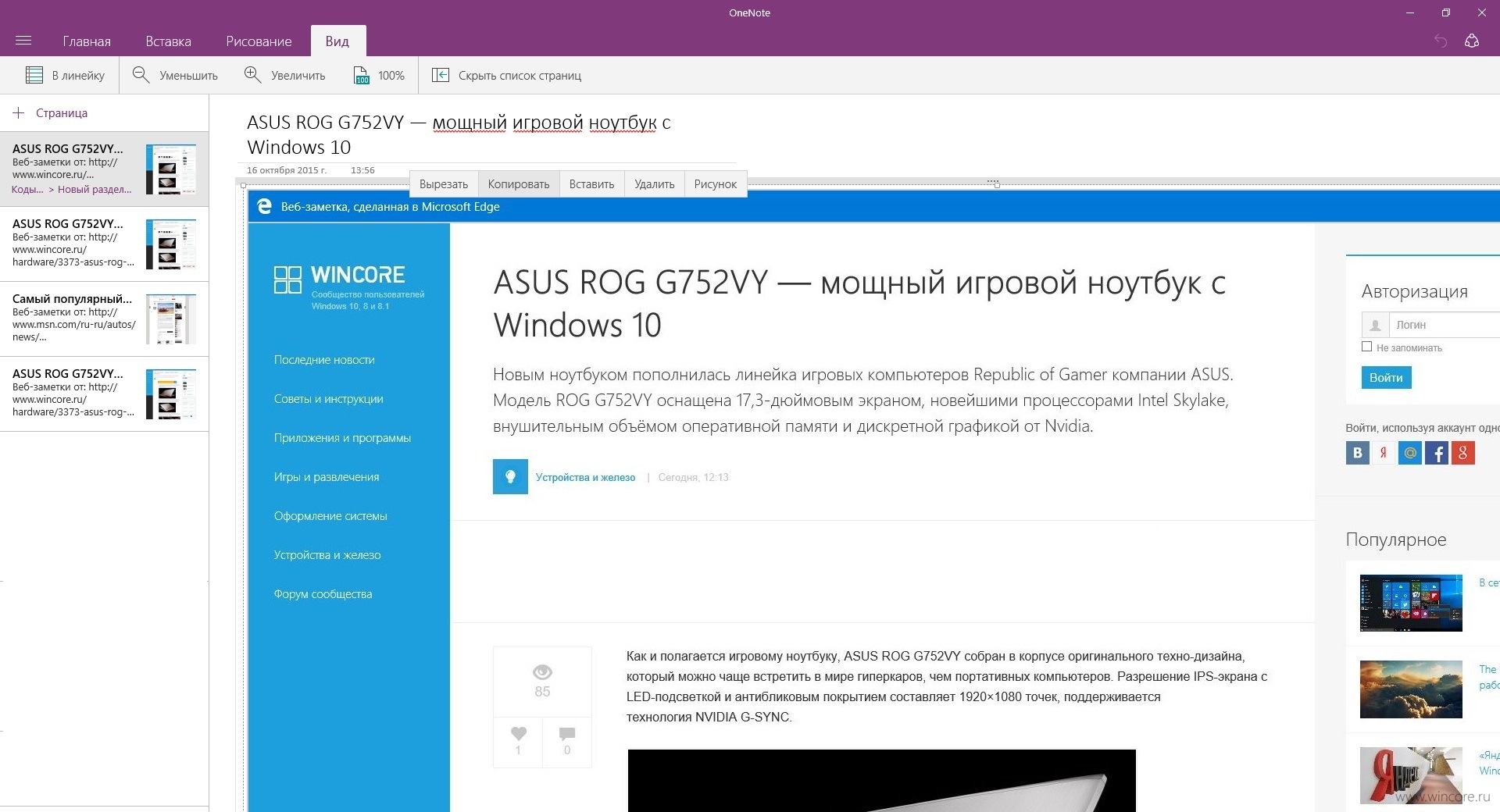Click the date 16 октября 2015 г.
1500x812 pixels.
(x=287, y=170)
